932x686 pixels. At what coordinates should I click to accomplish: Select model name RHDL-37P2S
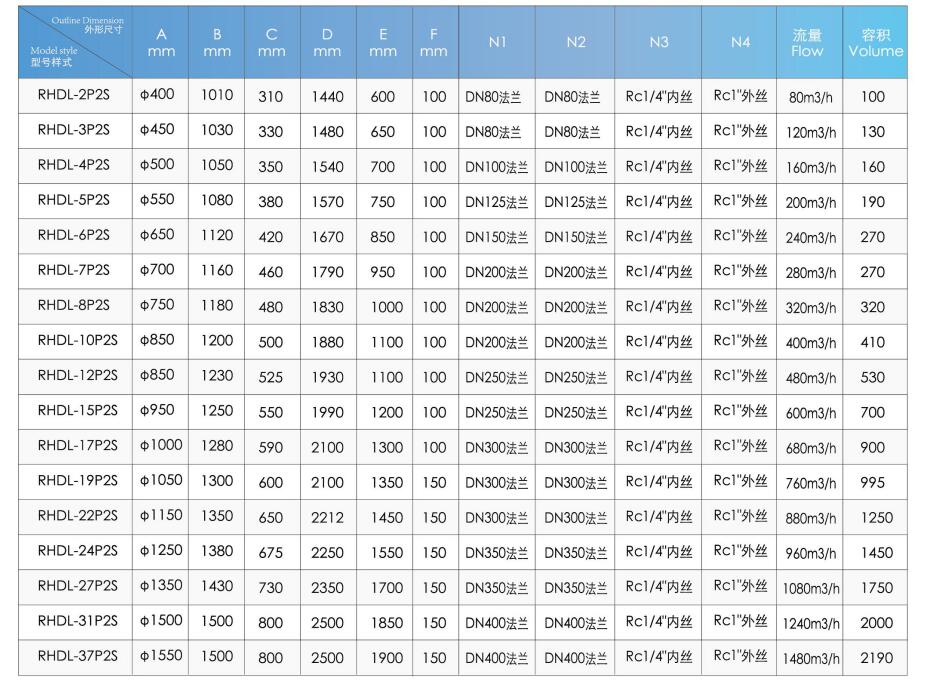coord(78,656)
